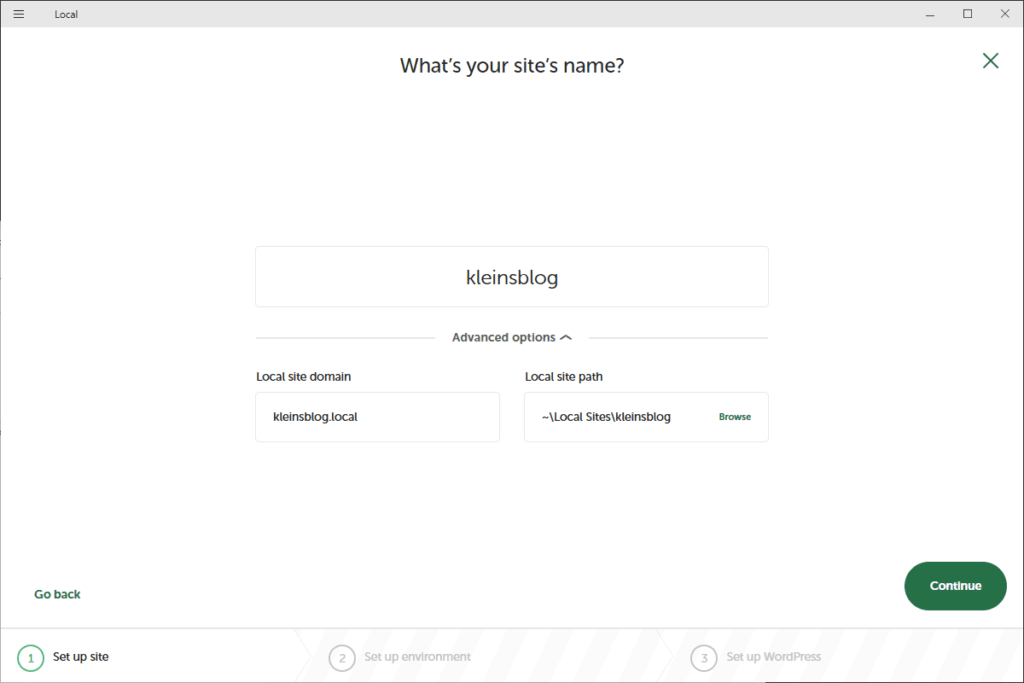Viewport: 1024px width, 683px height.
Task: Click the site name field containing kleinsblog
Action: (x=511, y=277)
